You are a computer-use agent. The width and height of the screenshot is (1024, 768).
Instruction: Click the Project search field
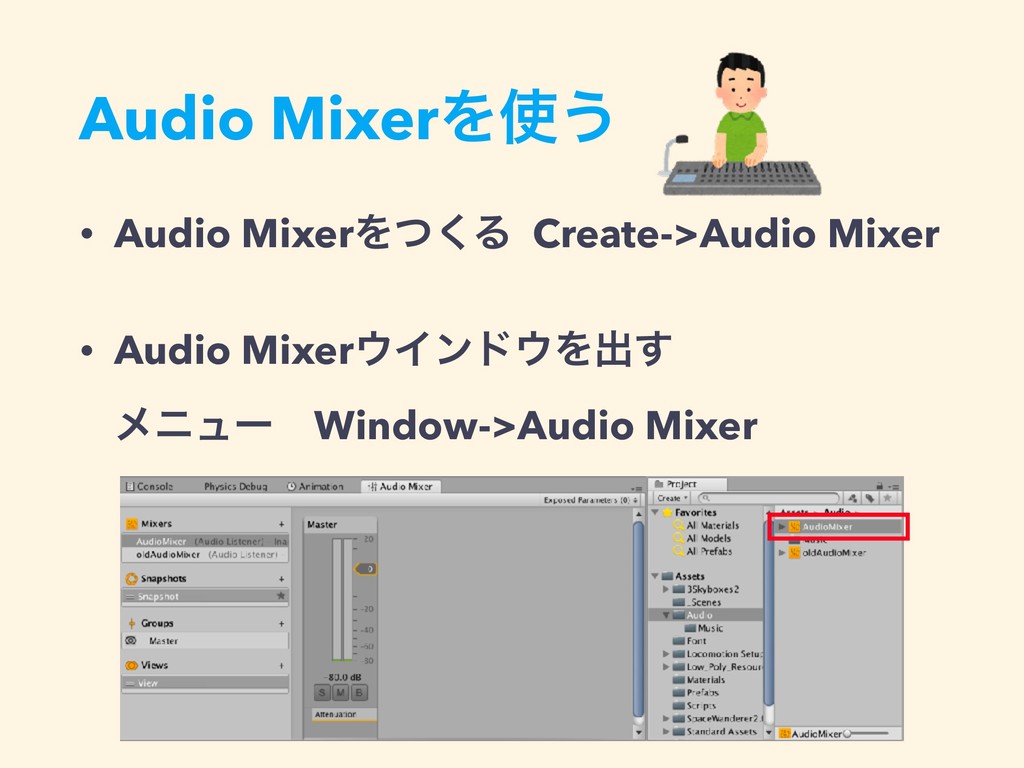point(769,498)
